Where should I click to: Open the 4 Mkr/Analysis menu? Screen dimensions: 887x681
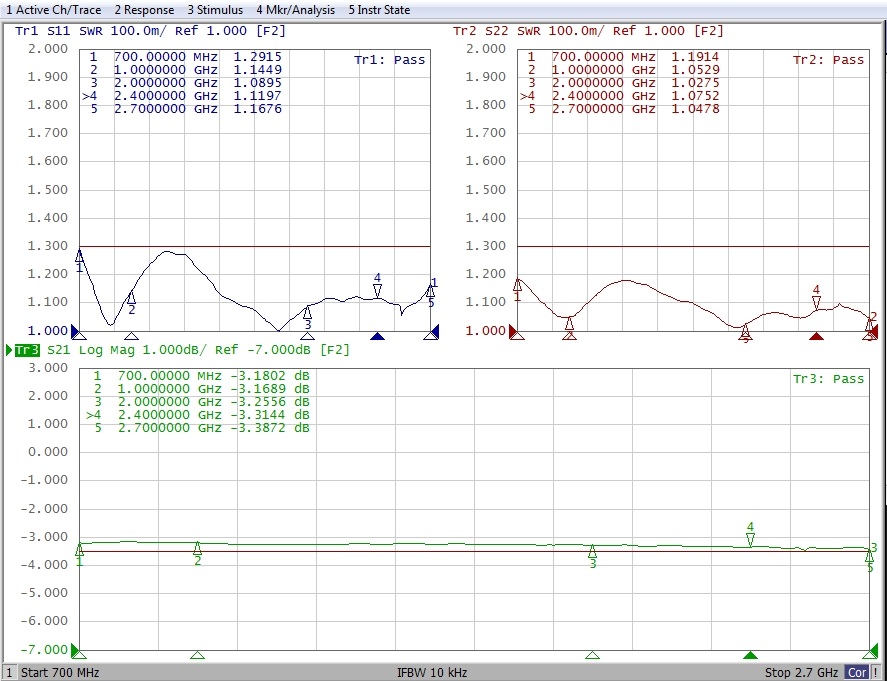[x=295, y=10]
